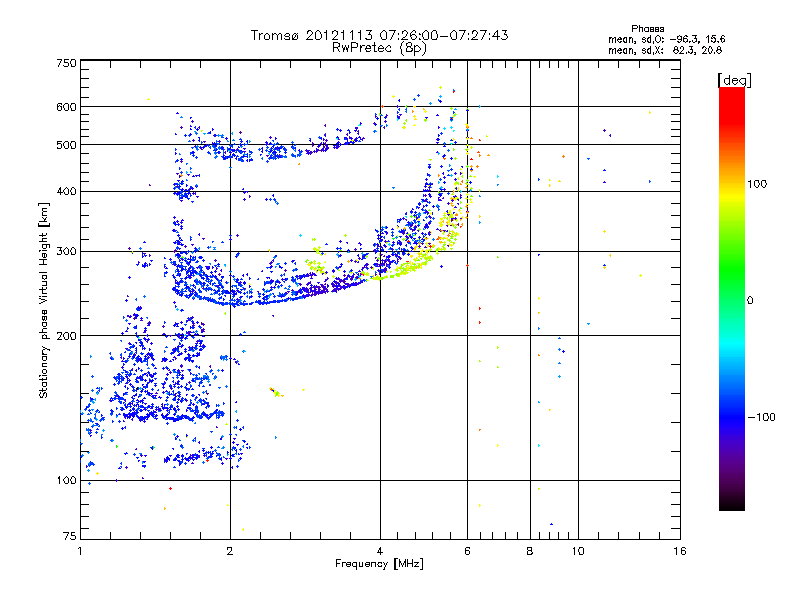Click the 'mean, sd,X: 82.3, 20.8' text
Screen dimensions: 800x600
[665, 50]
